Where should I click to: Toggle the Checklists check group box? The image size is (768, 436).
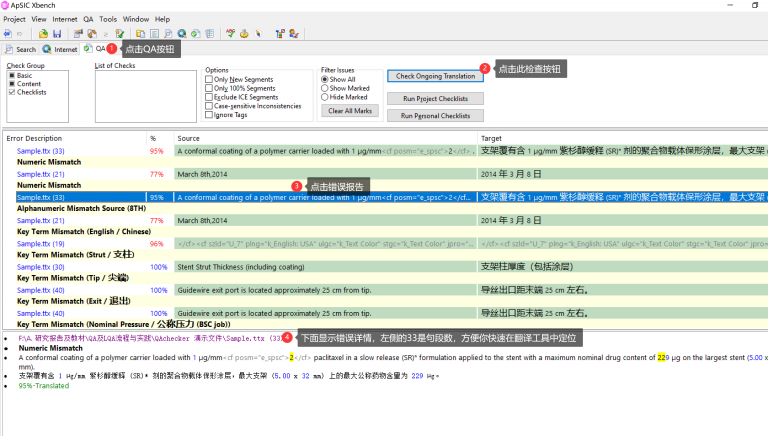[x=11, y=92]
